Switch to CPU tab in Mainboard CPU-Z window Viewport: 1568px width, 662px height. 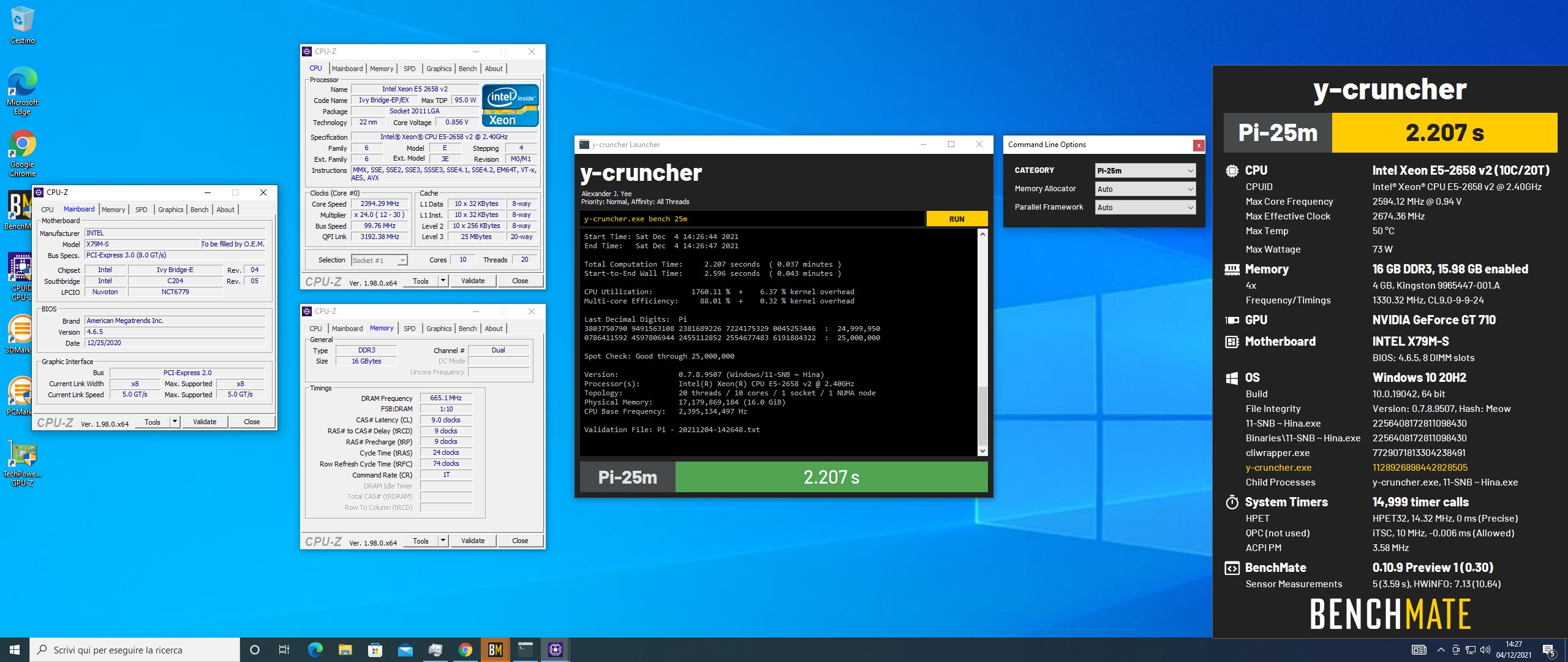pyautogui.click(x=47, y=210)
